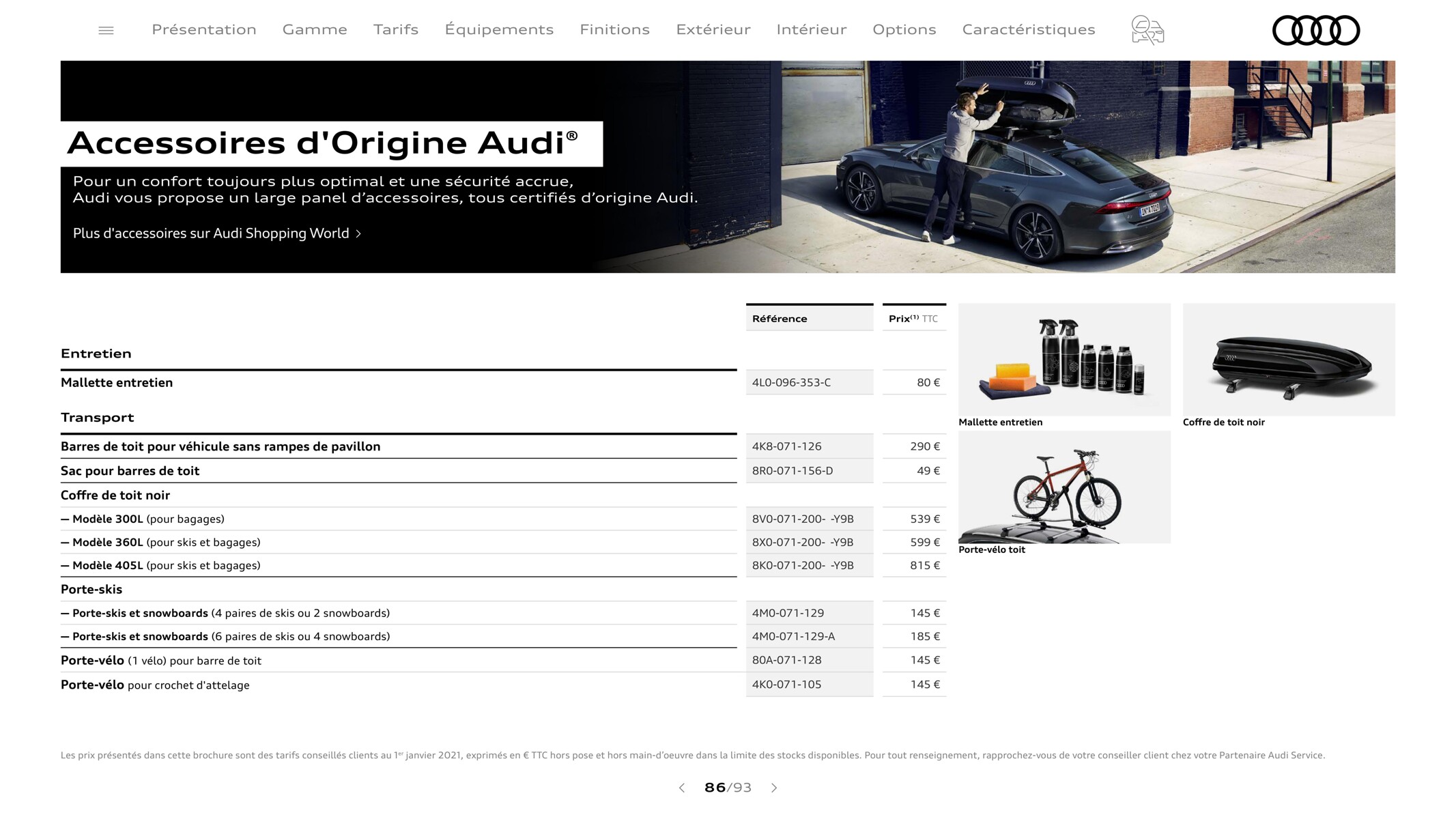
Task: Select the Porte-skis heading
Action: click(91, 589)
